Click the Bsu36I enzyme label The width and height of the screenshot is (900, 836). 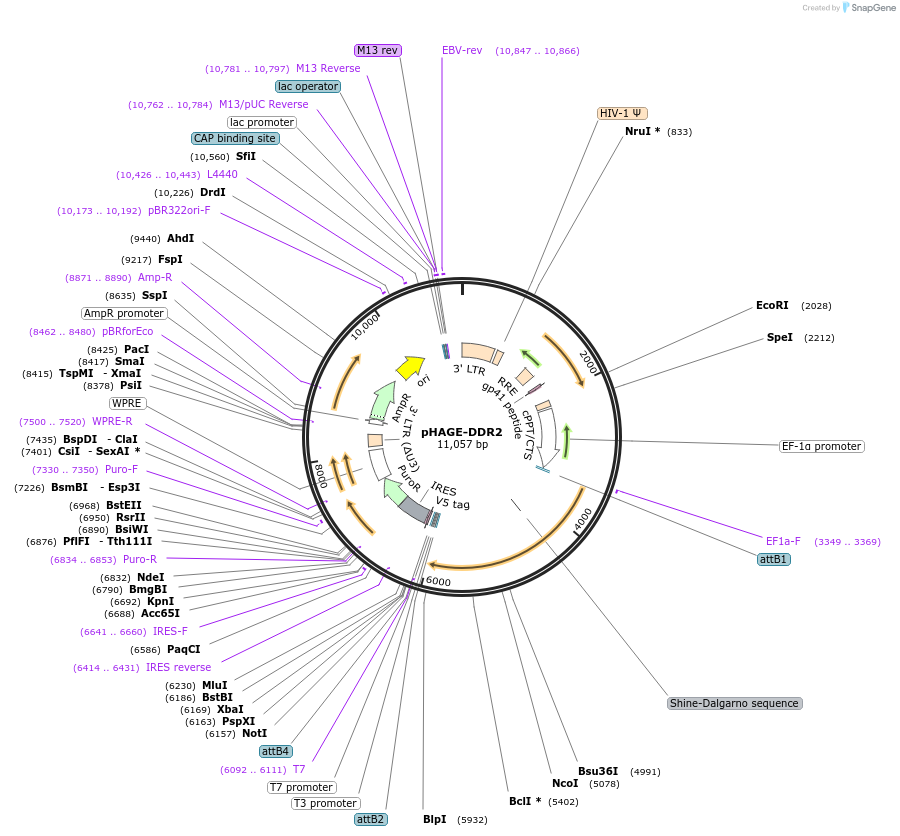tap(598, 771)
